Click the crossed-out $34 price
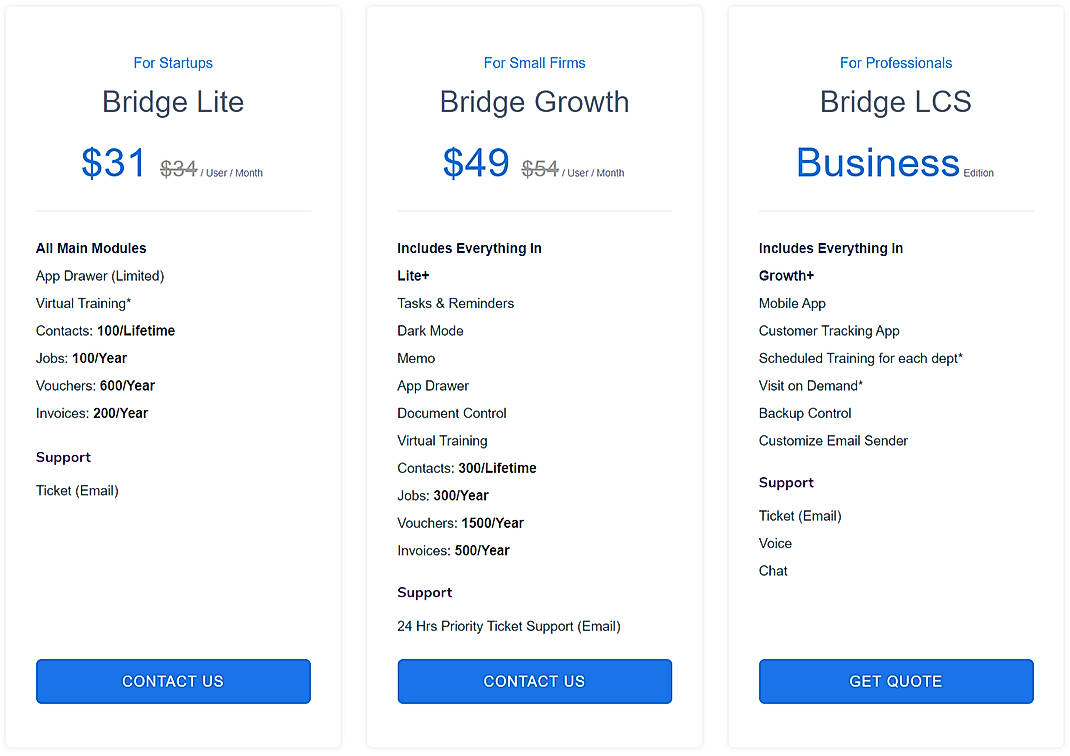This screenshot has width=1070, height=756. coord(179,168)
